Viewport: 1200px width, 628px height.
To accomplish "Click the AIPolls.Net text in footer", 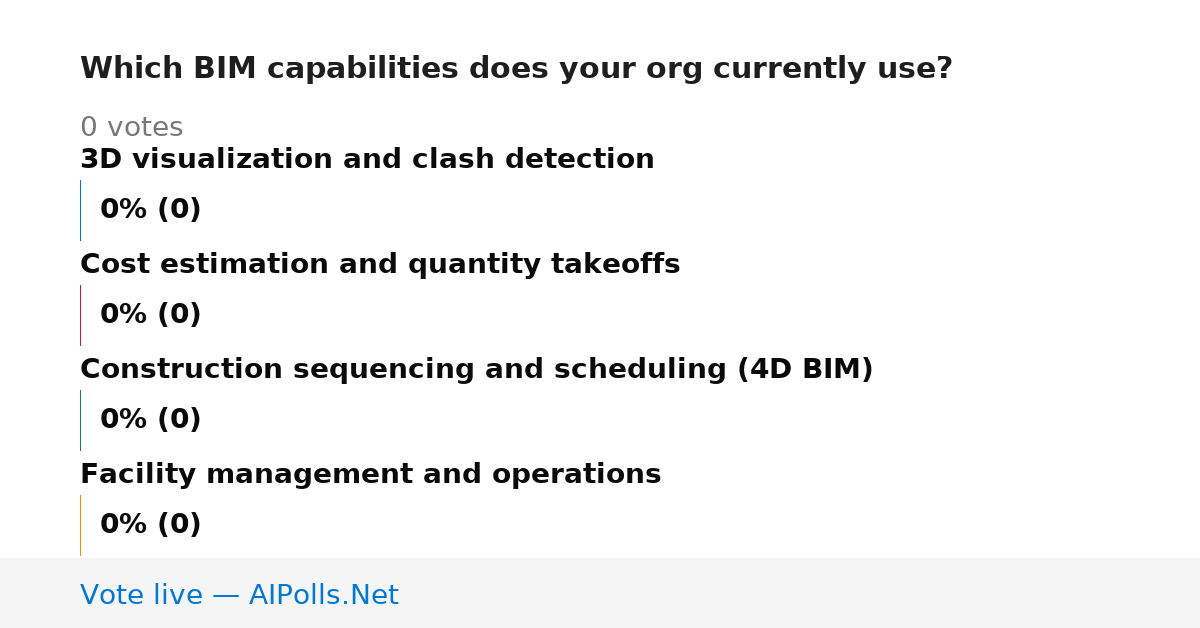I will [x=323, y=596].
